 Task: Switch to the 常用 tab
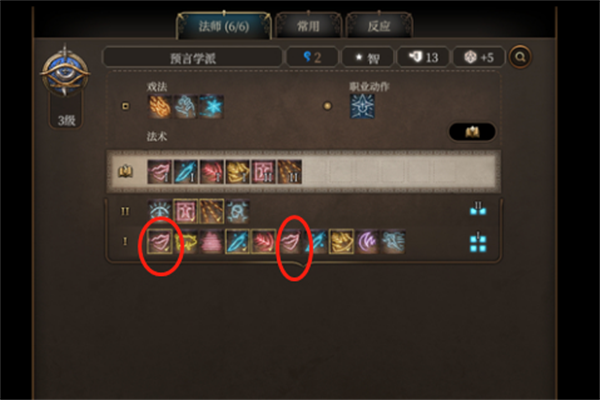(308, 26)
